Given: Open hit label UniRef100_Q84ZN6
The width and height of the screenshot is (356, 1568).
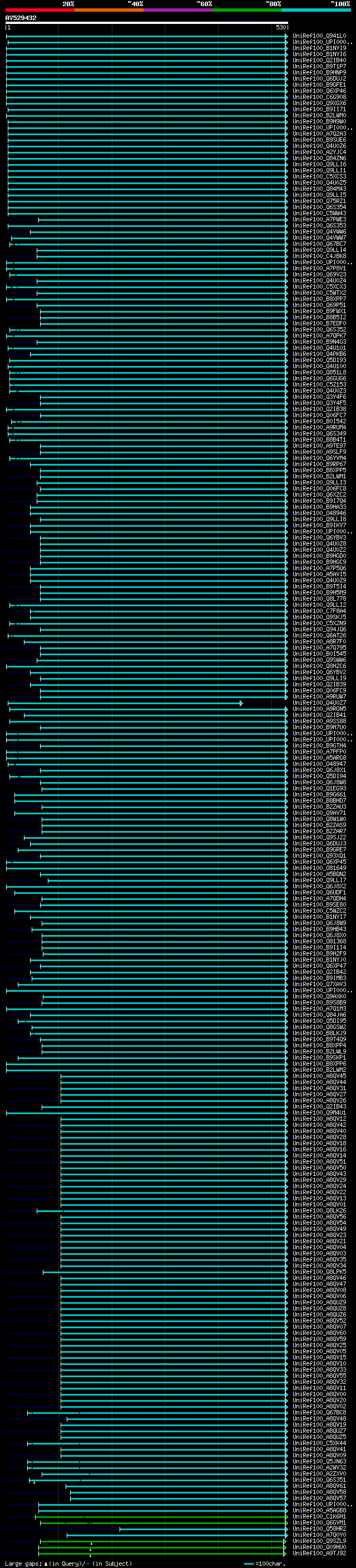Looking at the screenshot, I should pyautogui.click(x=319, y=159).
